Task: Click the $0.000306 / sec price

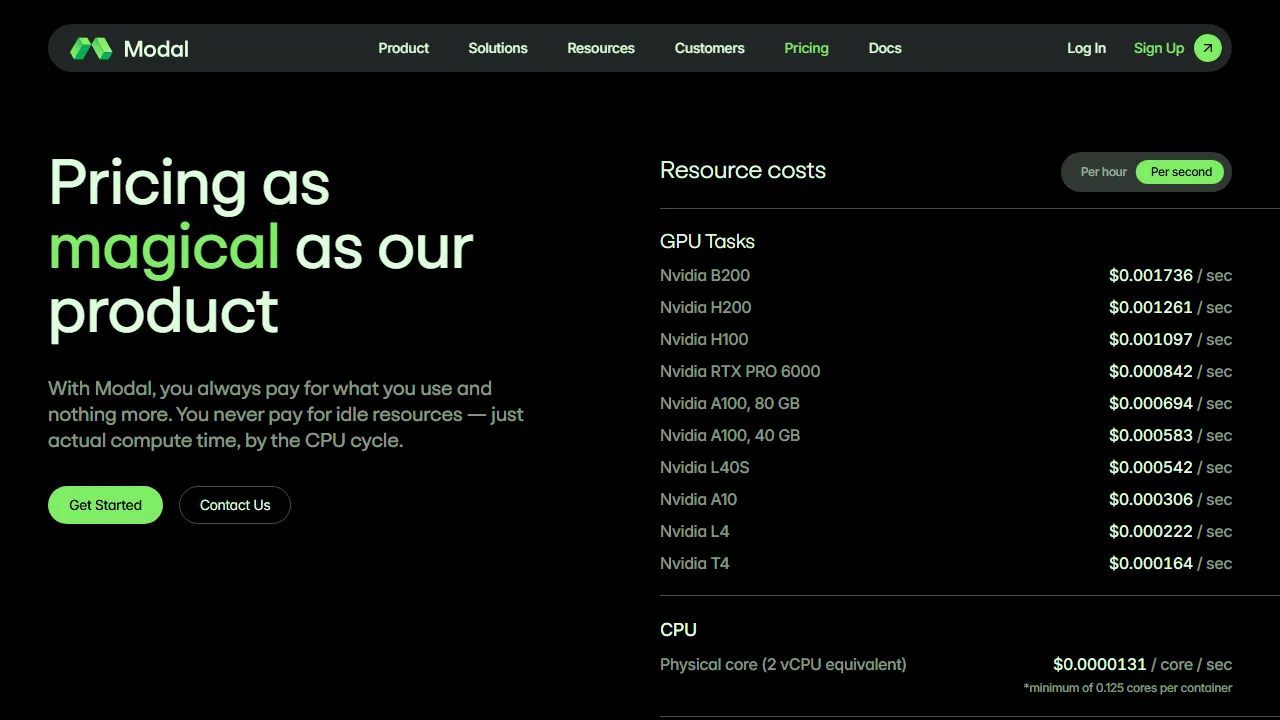Action: click(x=1170, y=499)
